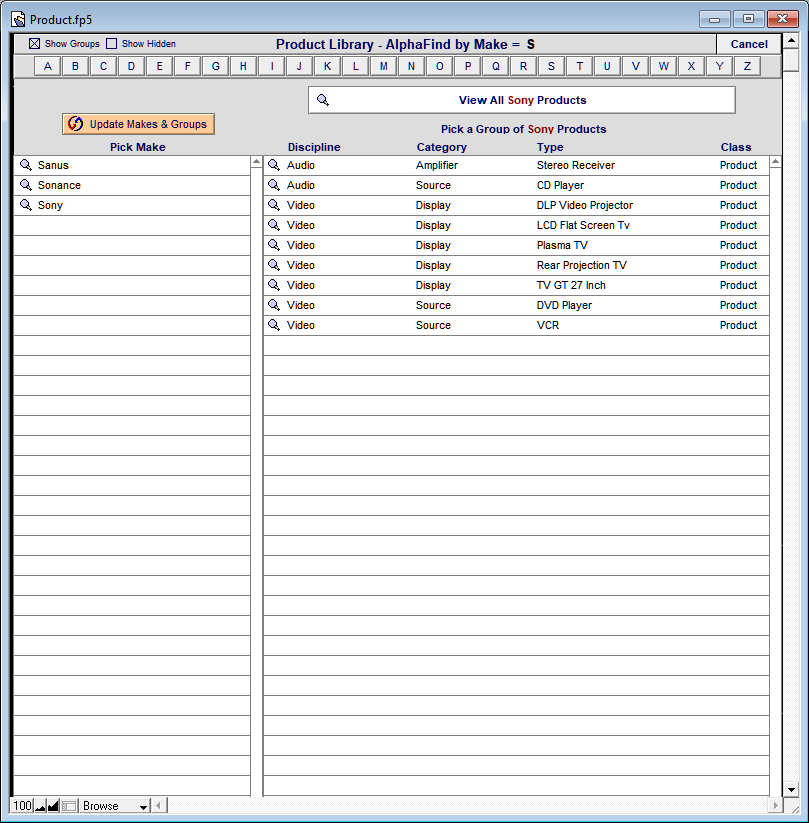This screenshot has height=823, width=809.
Task: Click Pick Make list scroll up arrow
Action: point(256,162)
